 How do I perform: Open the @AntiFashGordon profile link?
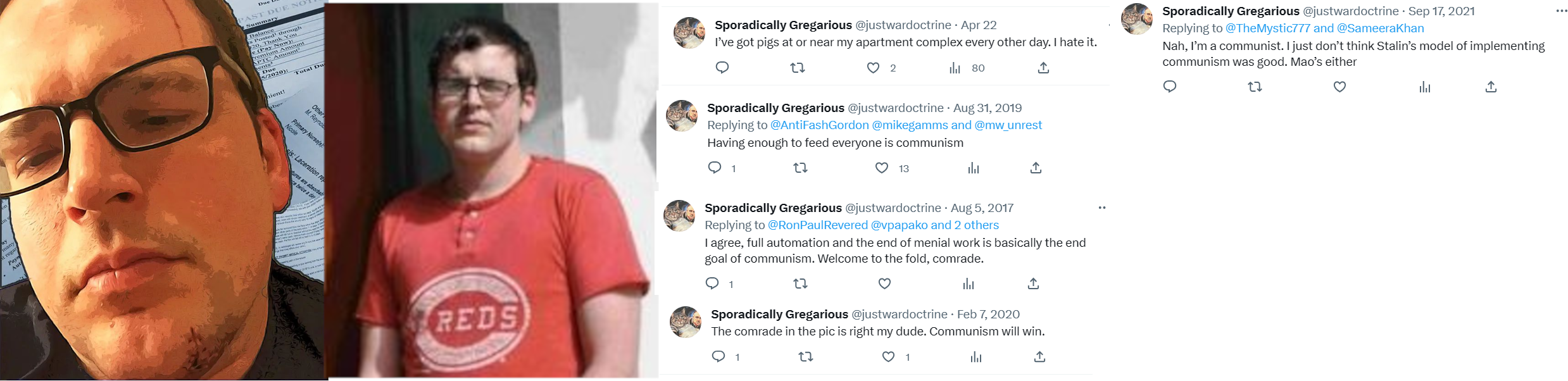tap(819, 125)
